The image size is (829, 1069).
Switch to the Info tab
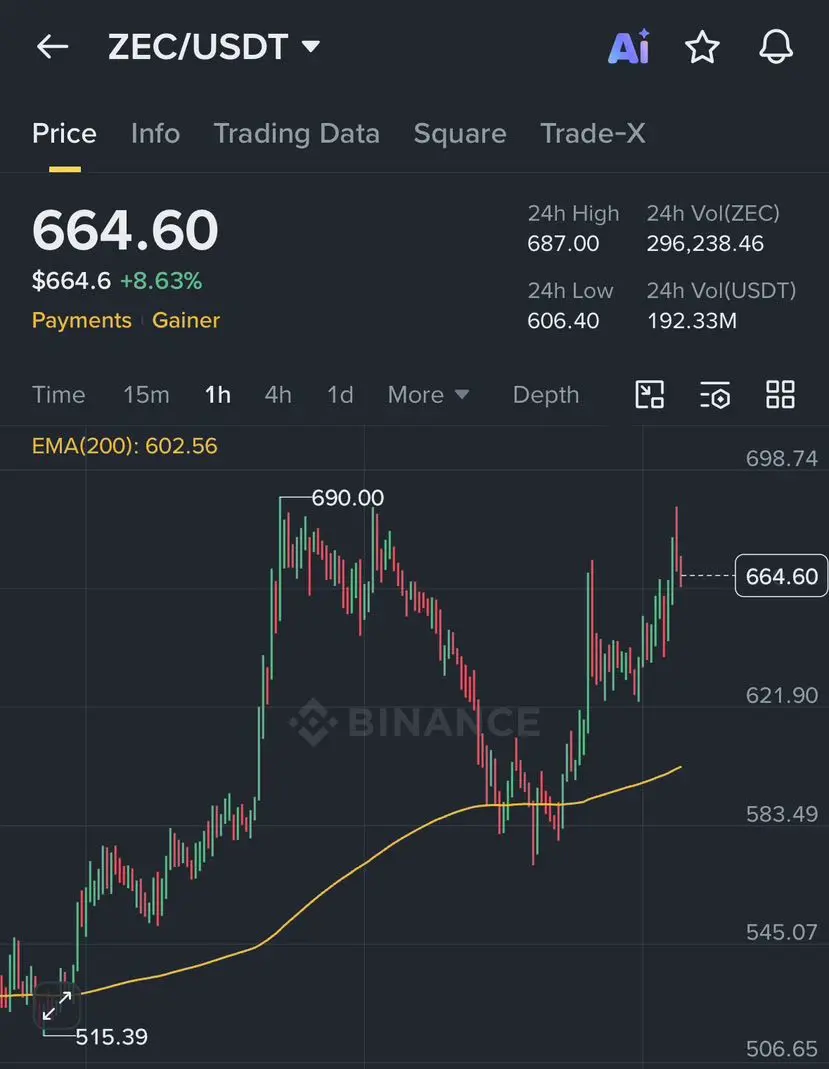[x=155, y=134]
